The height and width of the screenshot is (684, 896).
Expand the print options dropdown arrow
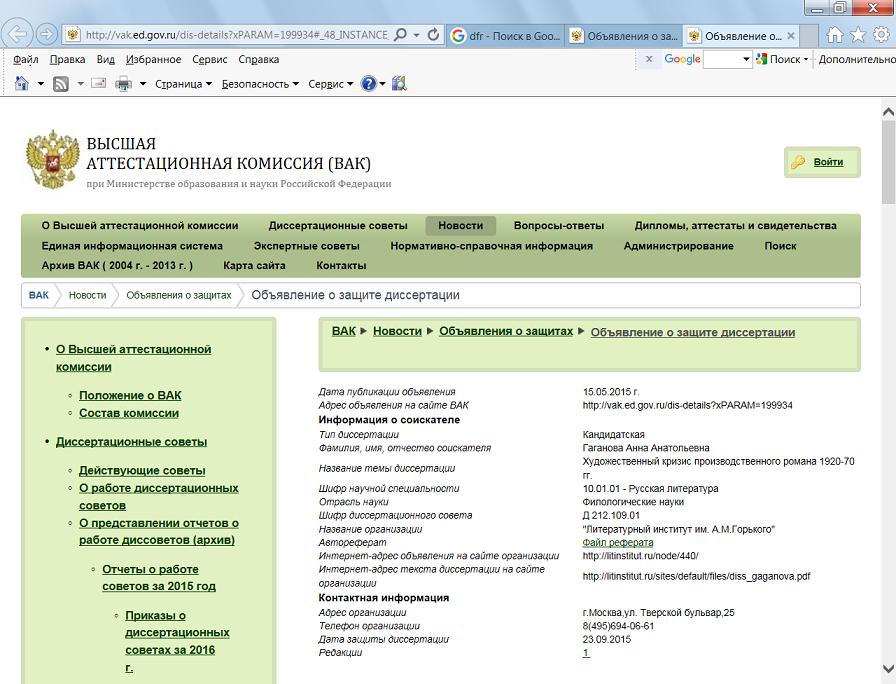click(x=143, y=84)
